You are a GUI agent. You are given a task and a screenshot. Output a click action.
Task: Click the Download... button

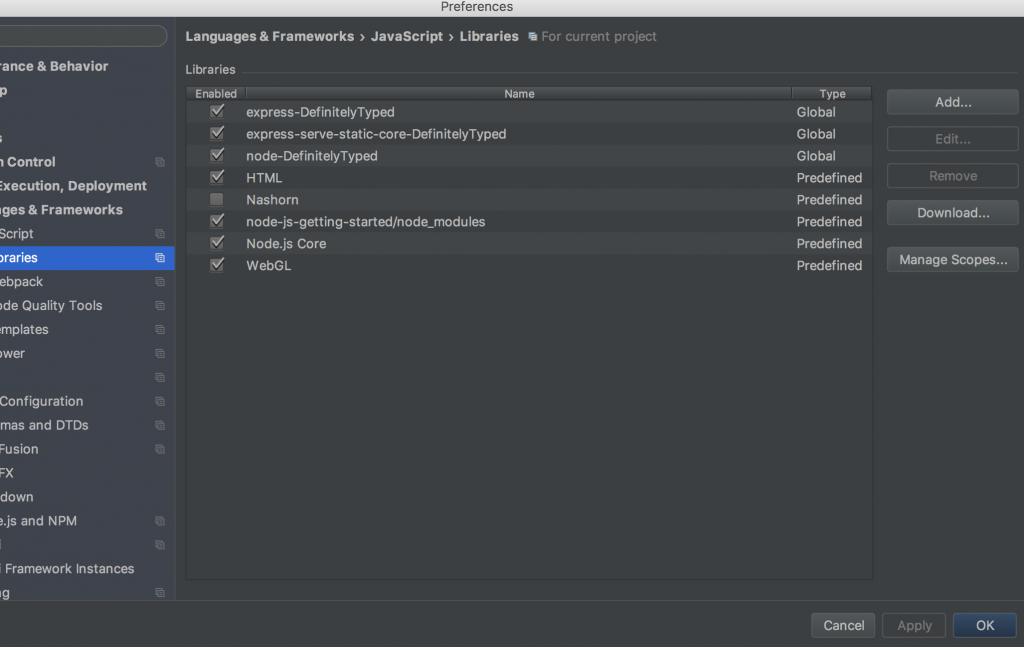(x=952, y=213)
